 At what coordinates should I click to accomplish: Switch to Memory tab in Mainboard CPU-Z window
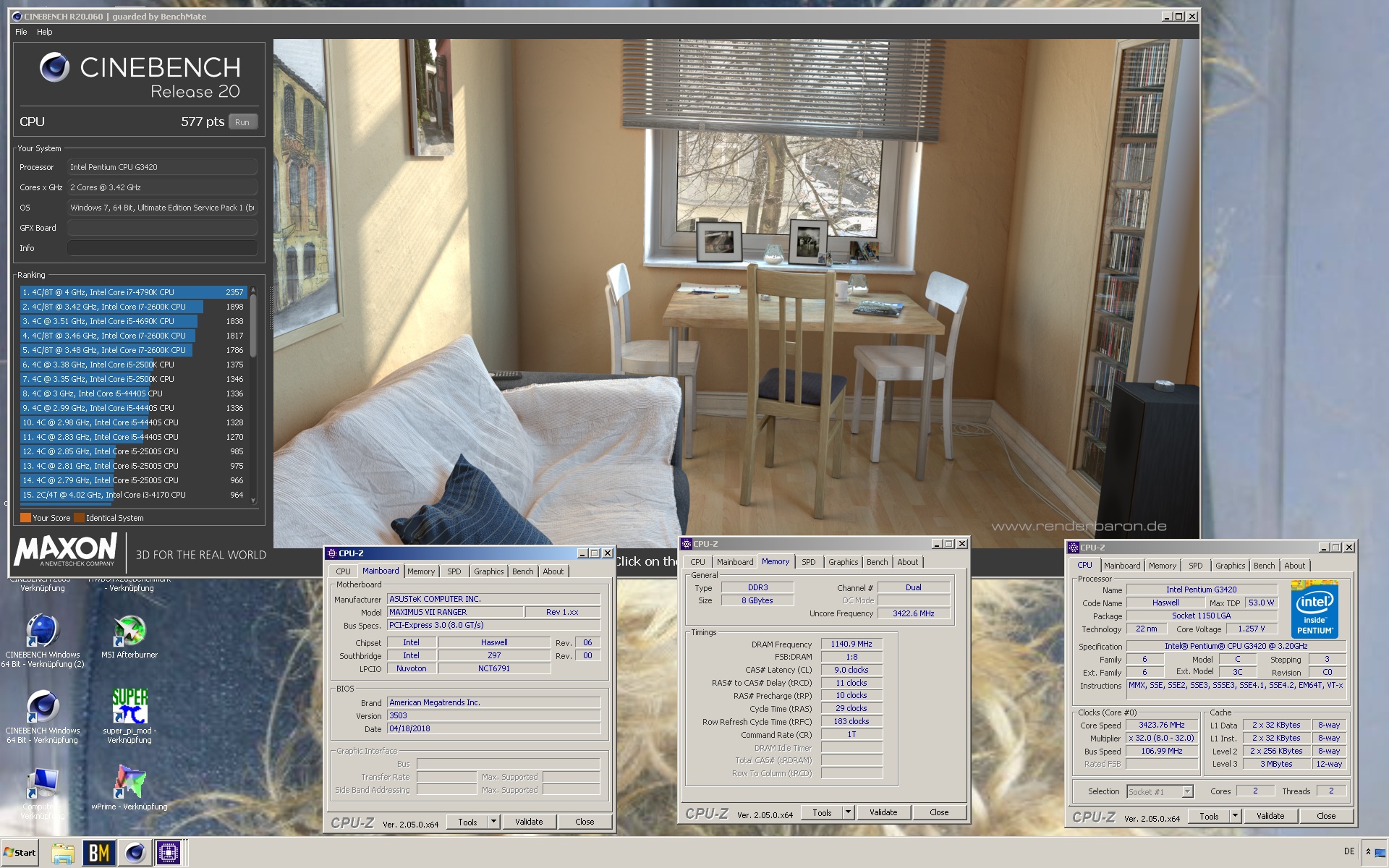point(421,571)
